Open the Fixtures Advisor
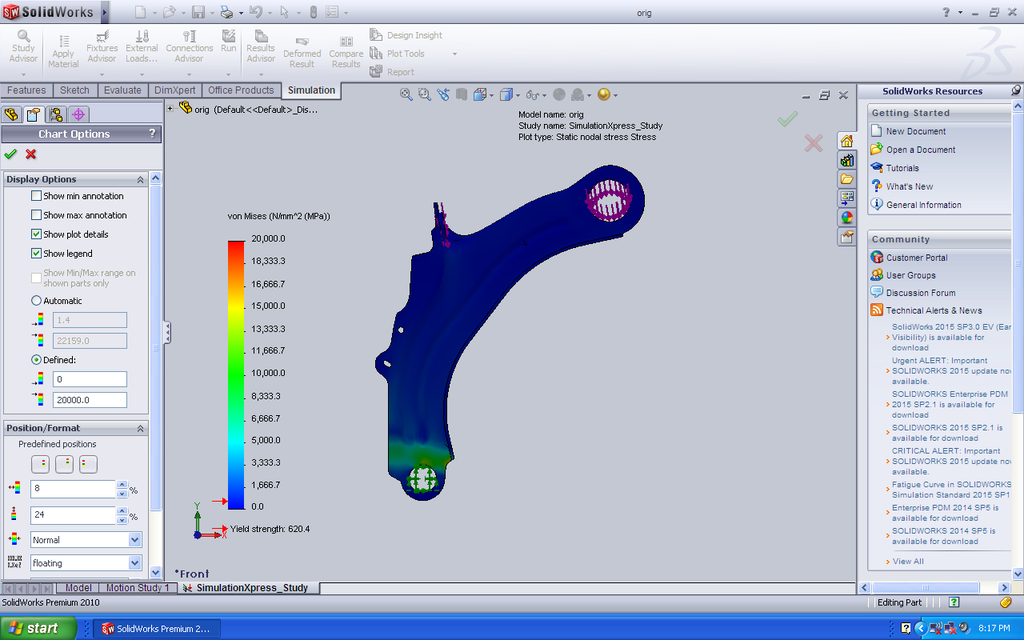1024x640 pixels. pyautogui.click(x=102, y=46)
